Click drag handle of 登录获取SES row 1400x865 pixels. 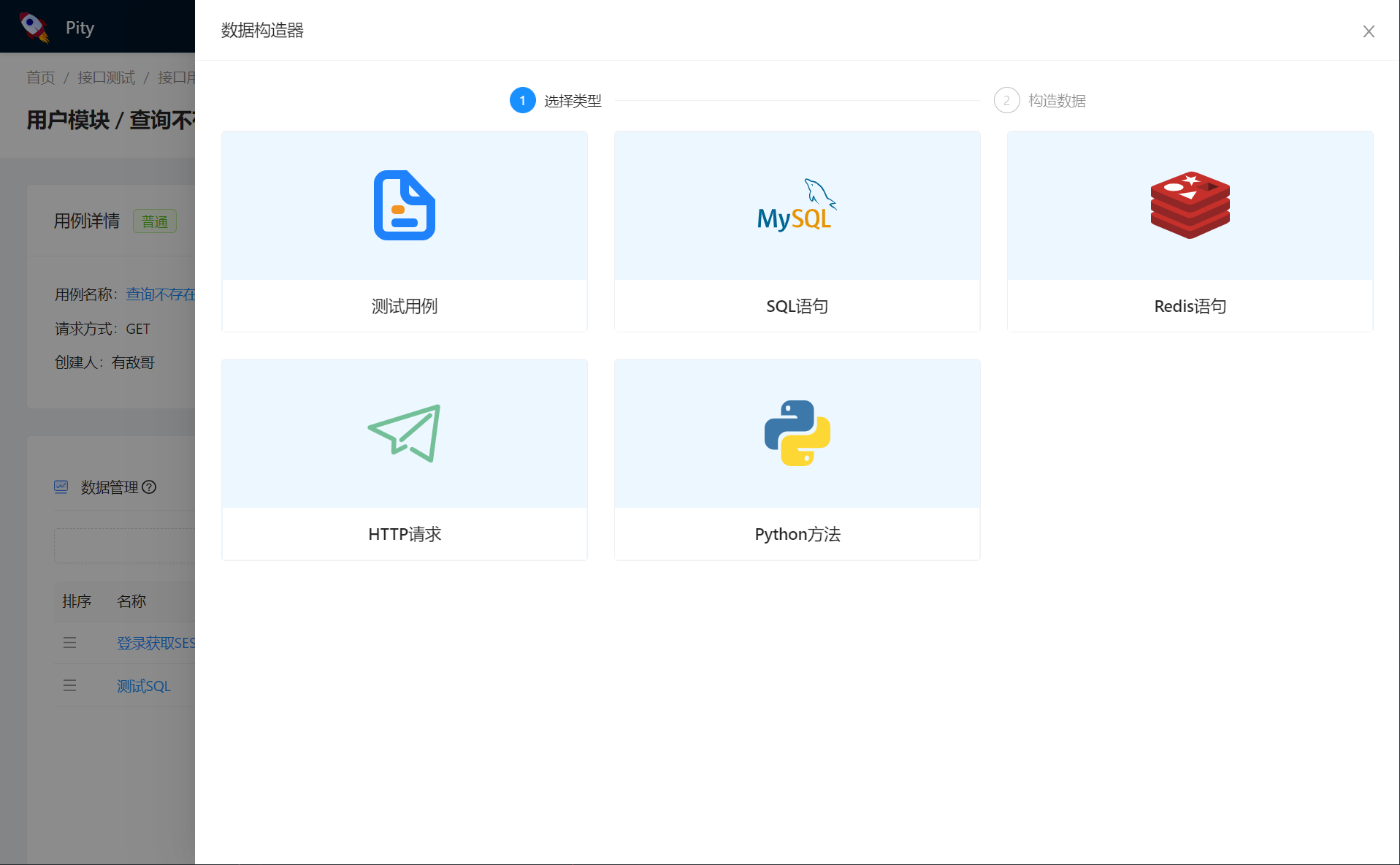[x=69, y=643]
